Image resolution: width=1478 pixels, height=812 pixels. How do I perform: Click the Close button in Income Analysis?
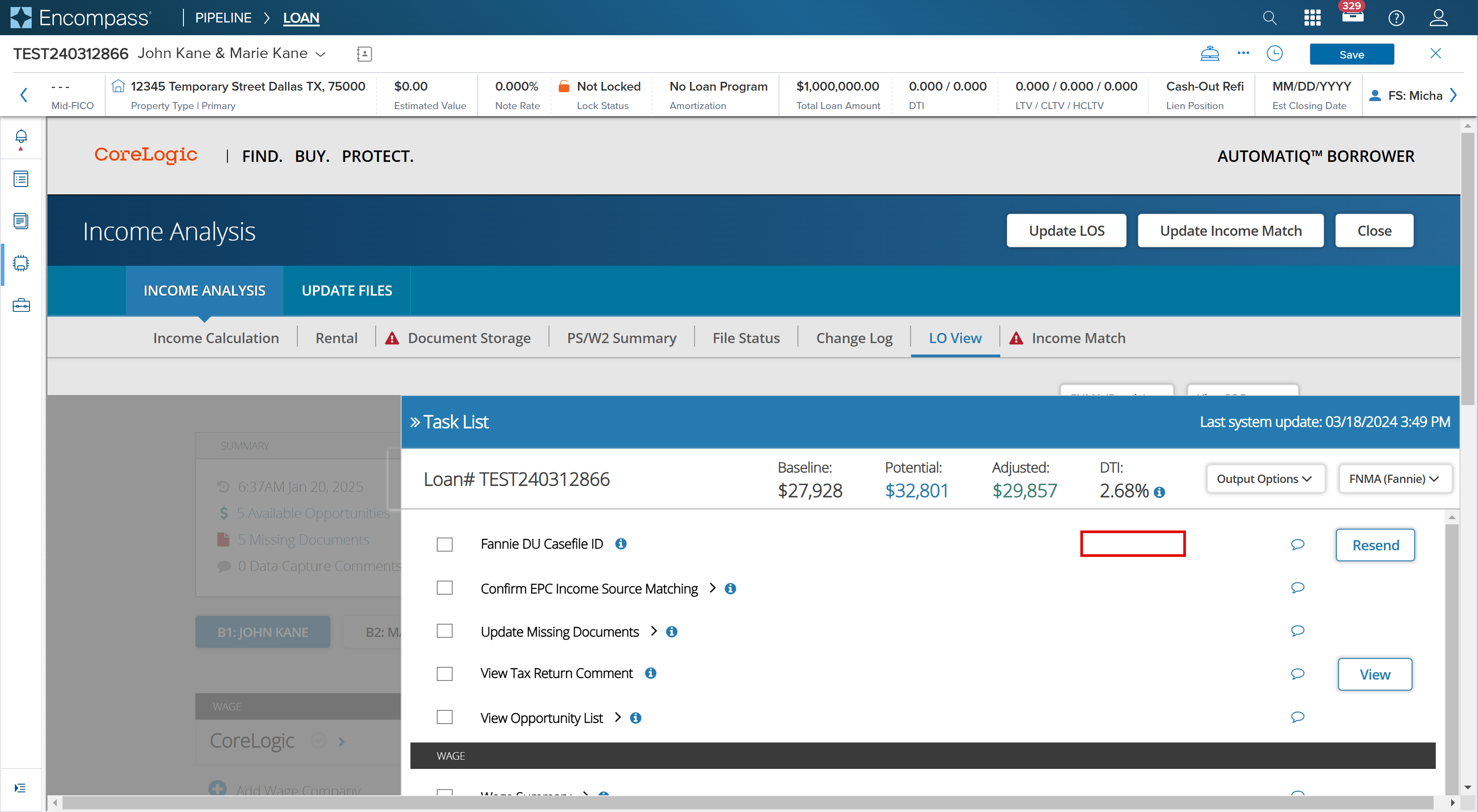click(1374, 230)
